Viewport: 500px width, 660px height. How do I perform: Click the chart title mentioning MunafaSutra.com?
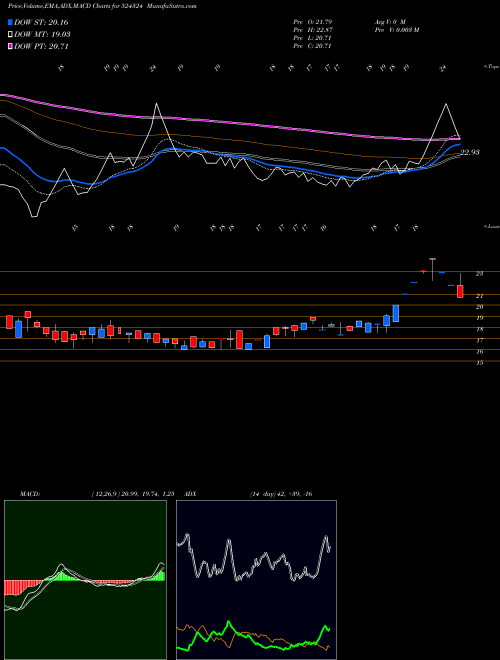click(102, 6)
